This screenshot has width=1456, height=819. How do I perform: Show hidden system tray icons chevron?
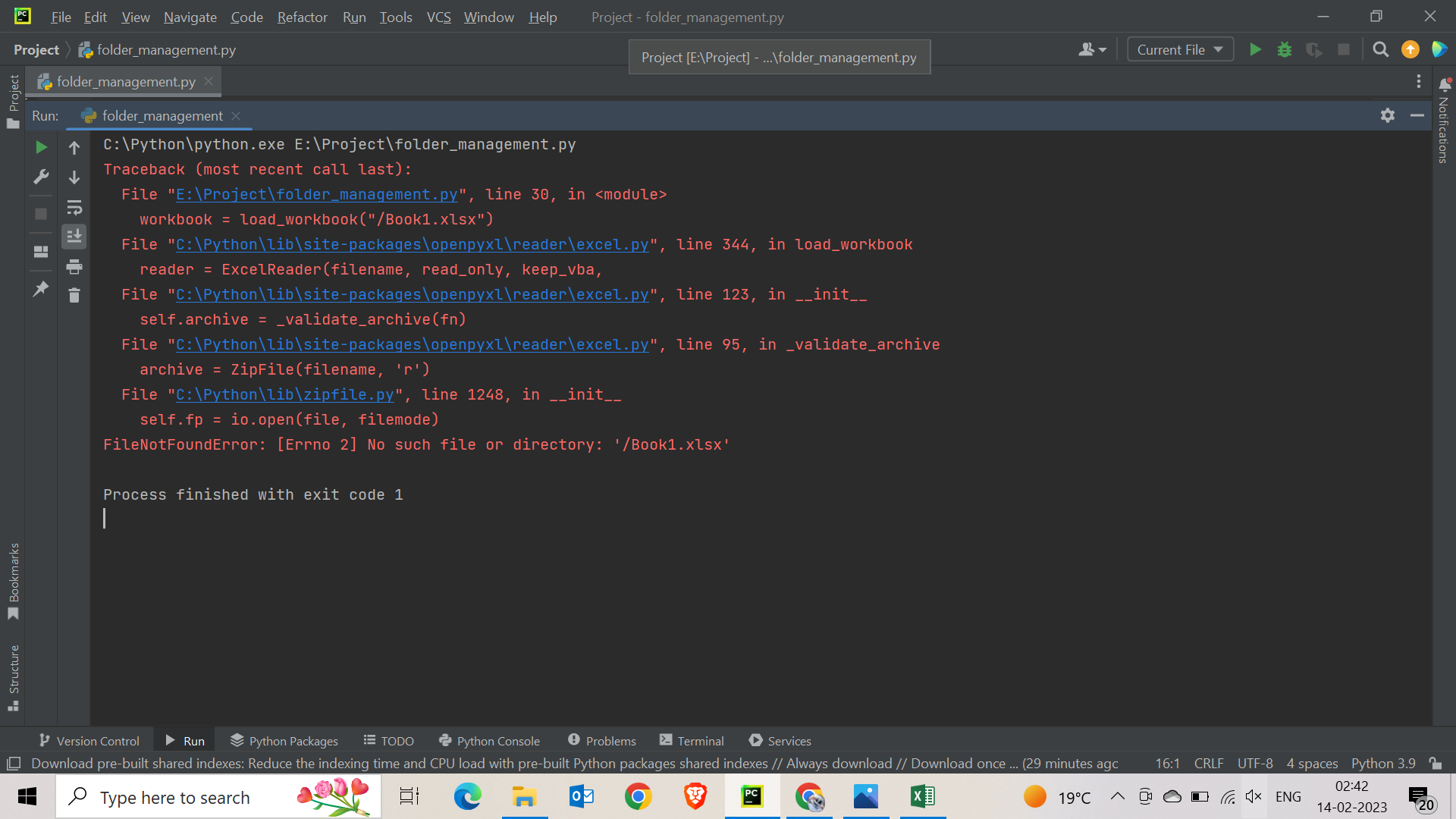point(1117,796)
